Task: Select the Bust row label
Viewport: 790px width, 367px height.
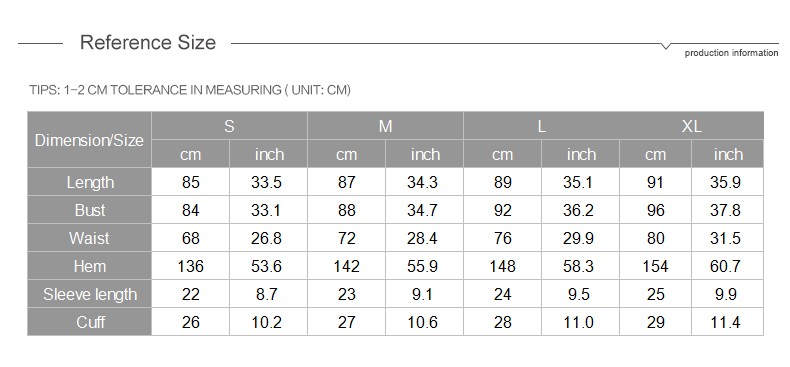Action: [x=89, y=210]
